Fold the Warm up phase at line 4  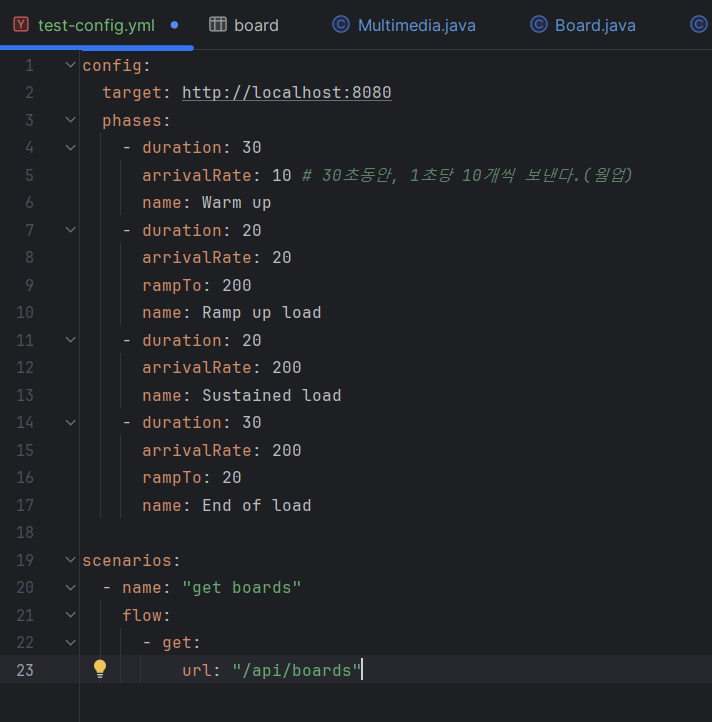click(x=70, y=148)
